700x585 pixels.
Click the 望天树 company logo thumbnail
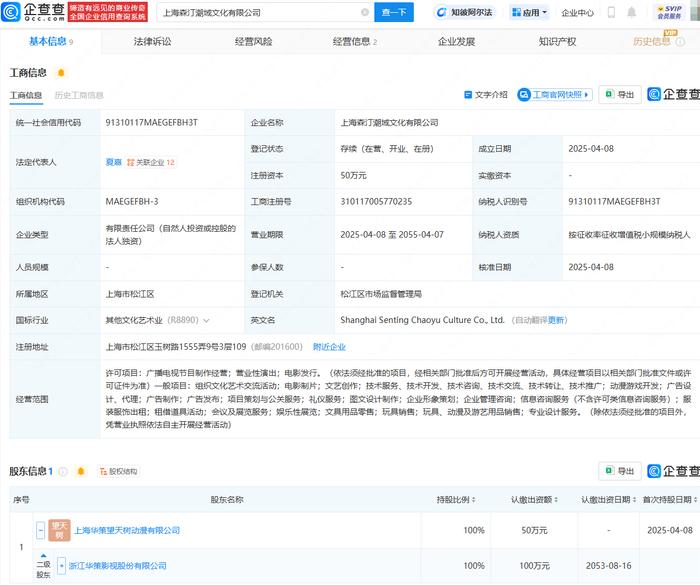59,530
